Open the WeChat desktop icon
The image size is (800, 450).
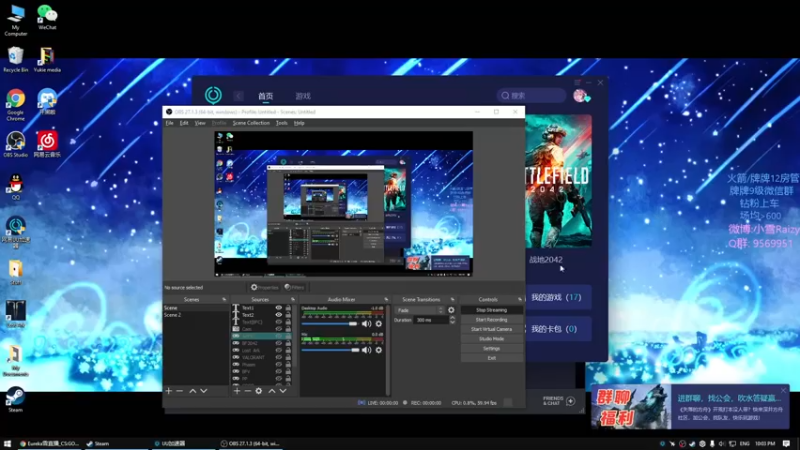[x=47, y=17]
